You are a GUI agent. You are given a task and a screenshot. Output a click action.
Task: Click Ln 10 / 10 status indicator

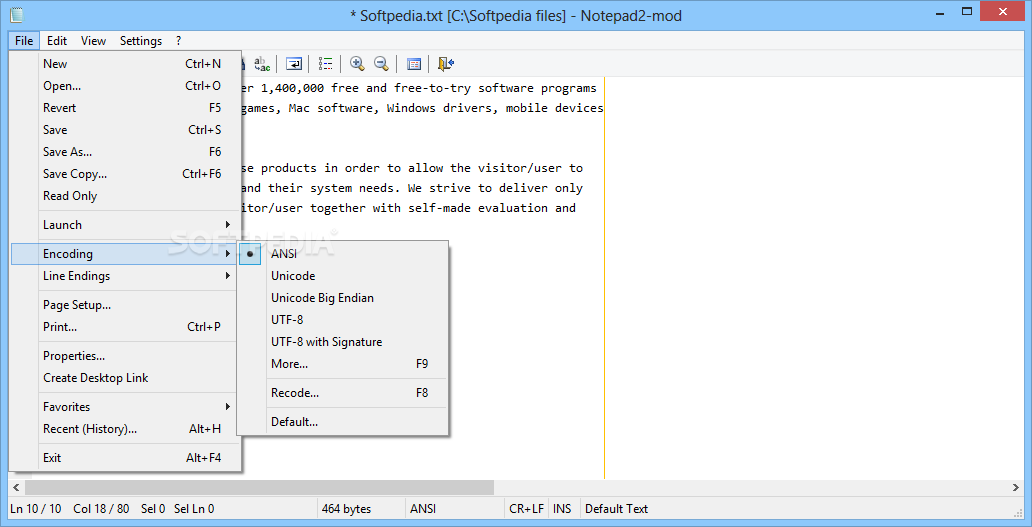pyautogui.click(x=36, y=509)
